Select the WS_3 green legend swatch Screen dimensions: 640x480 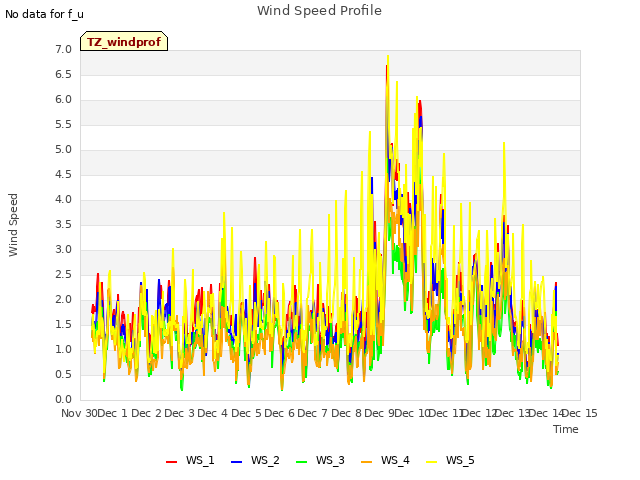301,461
